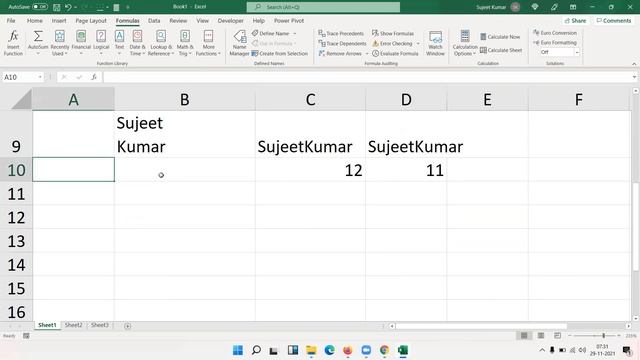640x360 pixels.
Task: Click Create from Selection
Action: pyautogui.click(x=280, y=53)
